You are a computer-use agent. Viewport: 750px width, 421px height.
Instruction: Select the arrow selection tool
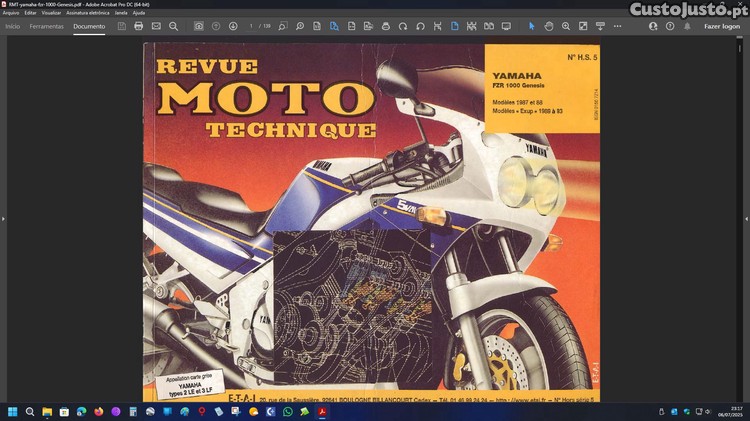(531, 26)
